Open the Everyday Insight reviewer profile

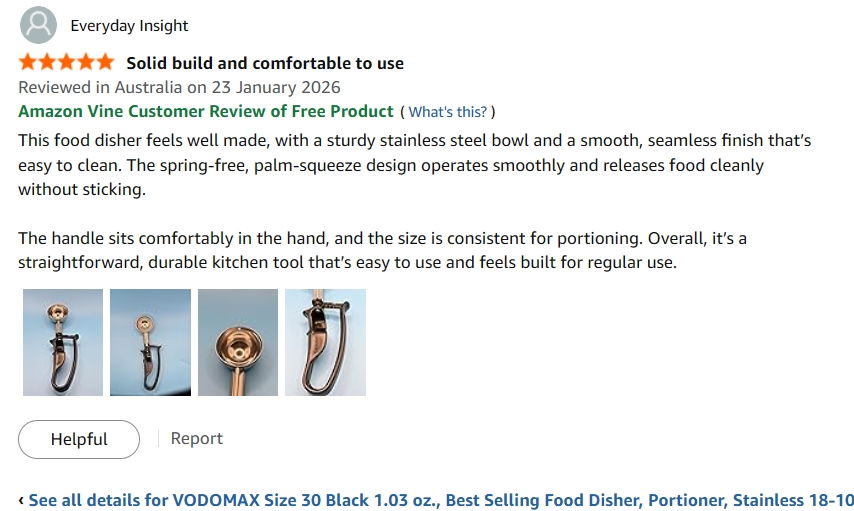129,26
